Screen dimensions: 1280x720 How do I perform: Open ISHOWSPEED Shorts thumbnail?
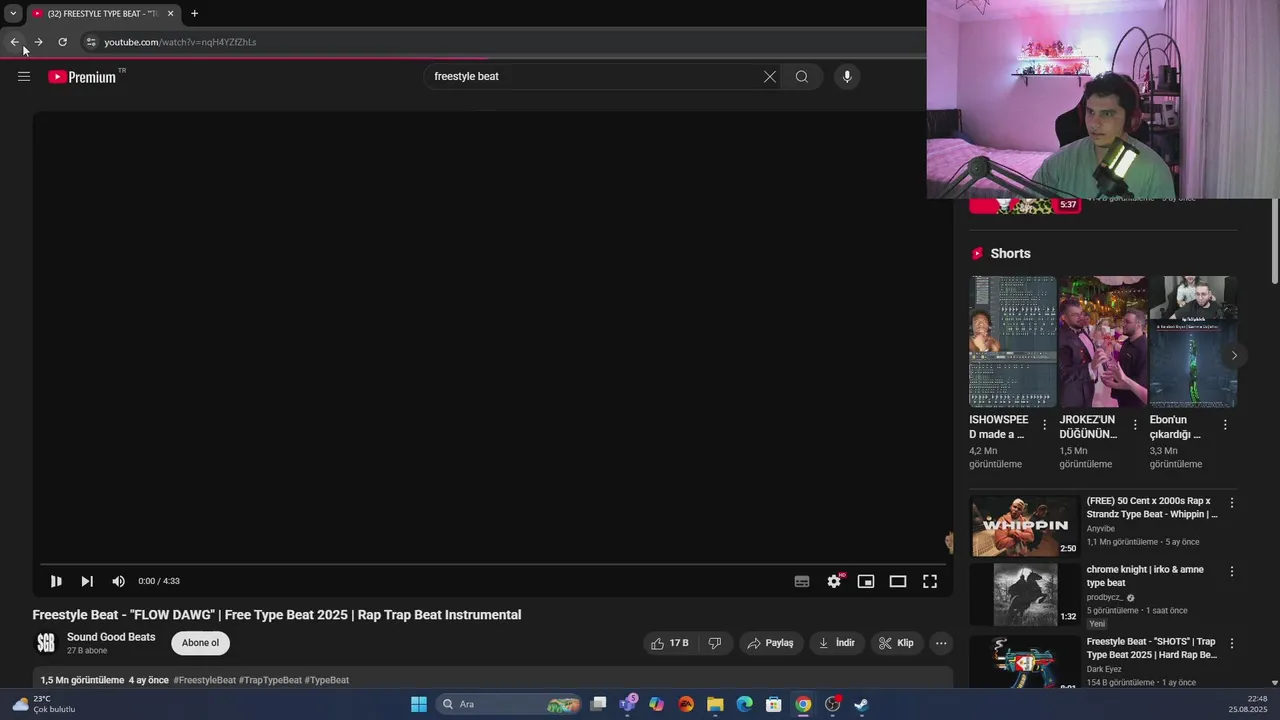(x=1012, y=342)
